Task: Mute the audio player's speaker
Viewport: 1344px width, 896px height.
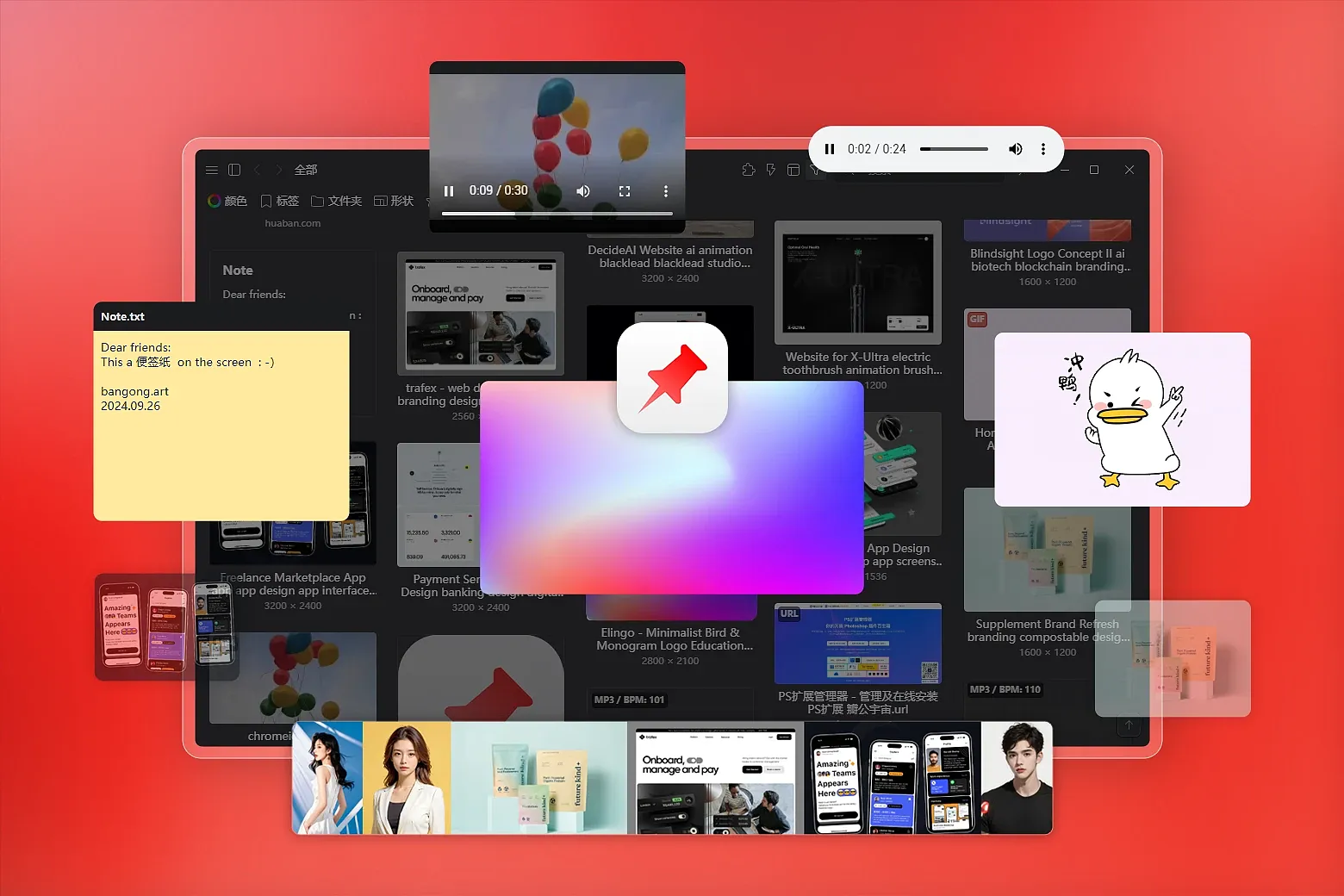Action: click(x=1016, y=149)
